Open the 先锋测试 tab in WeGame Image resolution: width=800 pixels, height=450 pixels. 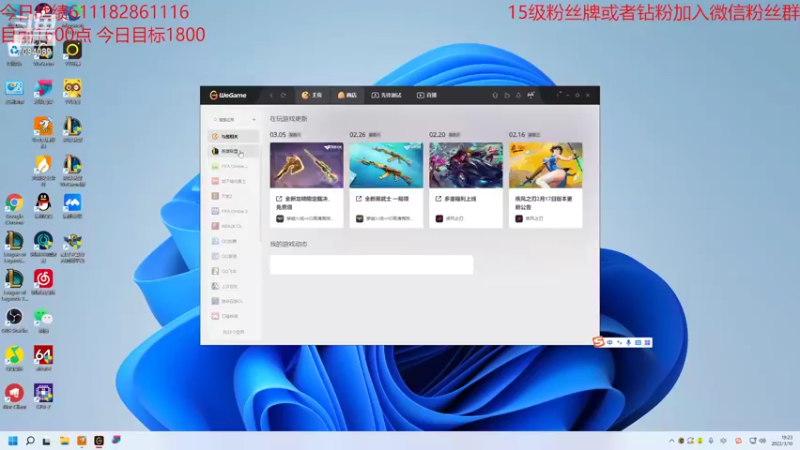pyautogui.click(x=386, y=95)
